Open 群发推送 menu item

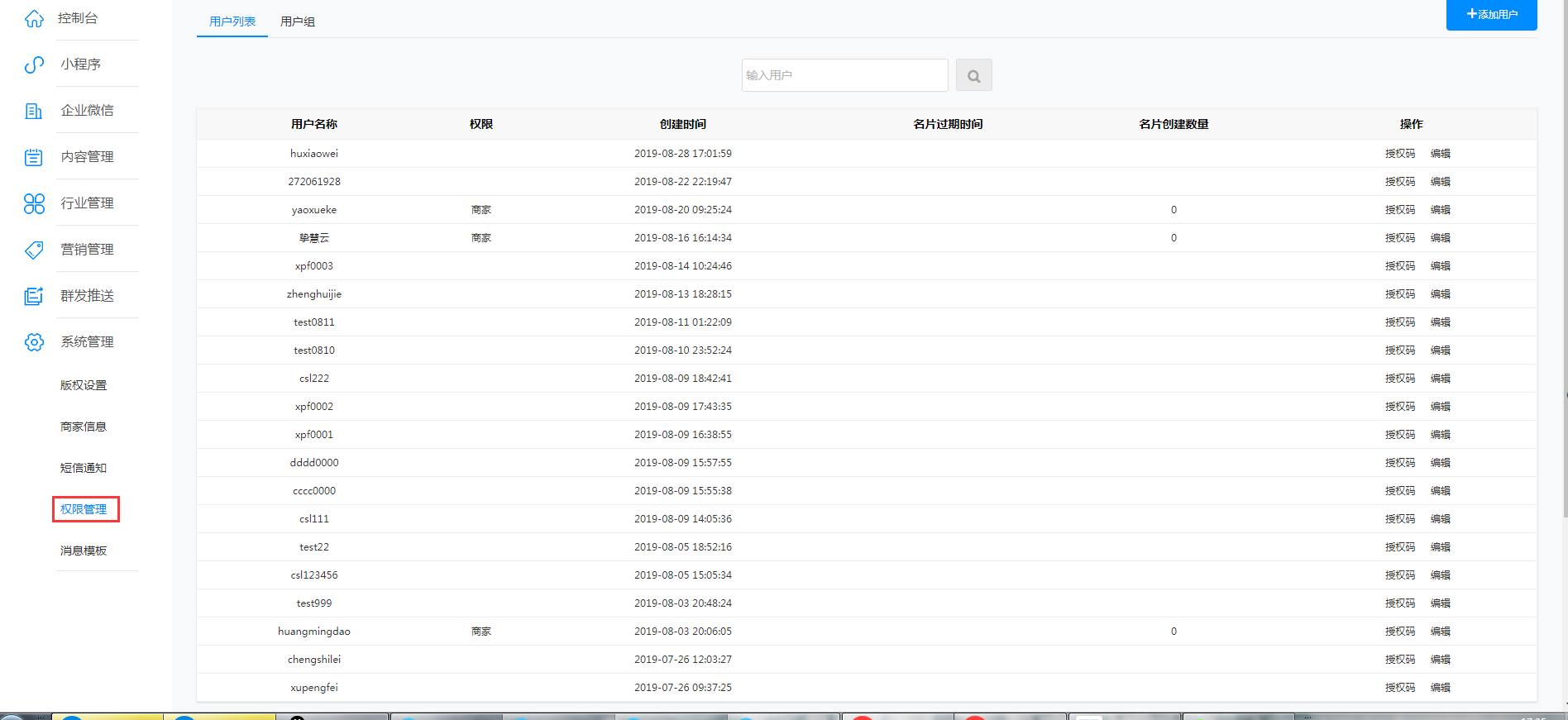pyautogui.click(x=87, y=296)
